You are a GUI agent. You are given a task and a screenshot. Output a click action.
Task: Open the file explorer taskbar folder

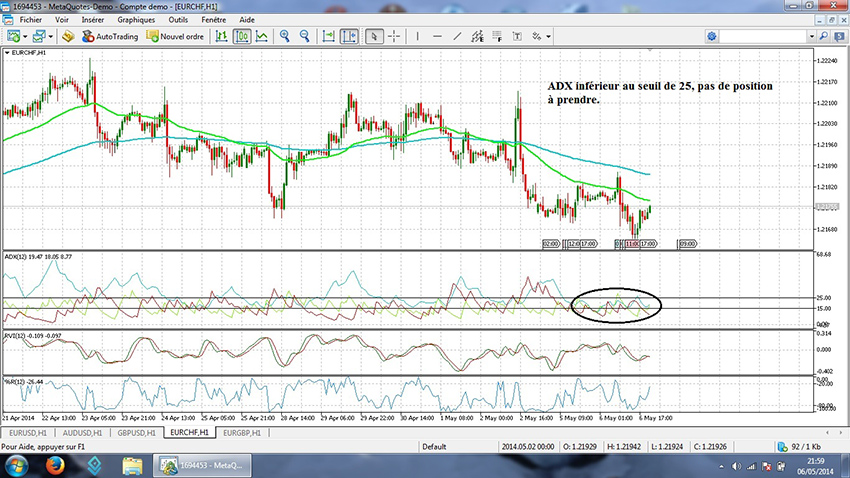tap(132, 466)
